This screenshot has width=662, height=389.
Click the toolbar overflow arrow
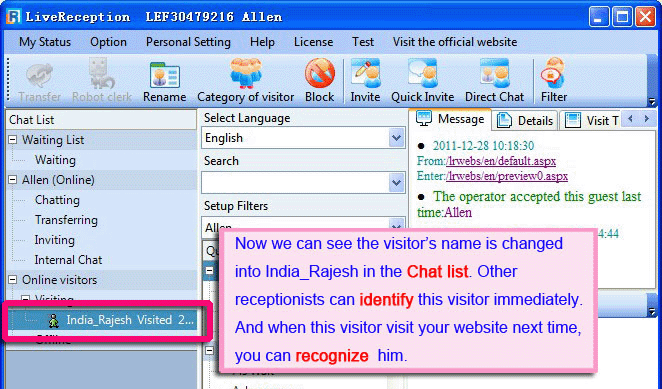652,102
